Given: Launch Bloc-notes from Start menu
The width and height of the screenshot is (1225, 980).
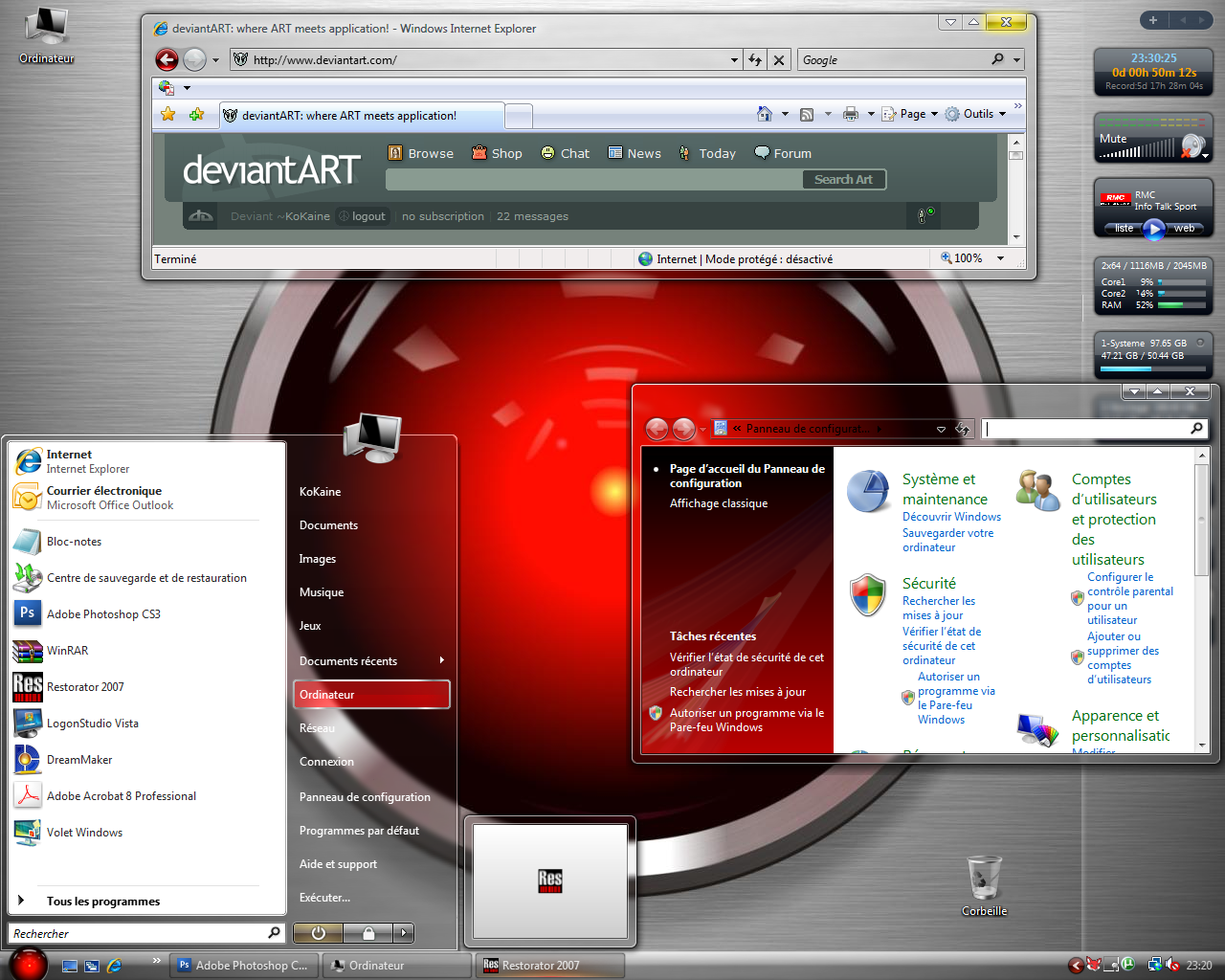Looking at the screenshot, I should click(x=147, y=542).
